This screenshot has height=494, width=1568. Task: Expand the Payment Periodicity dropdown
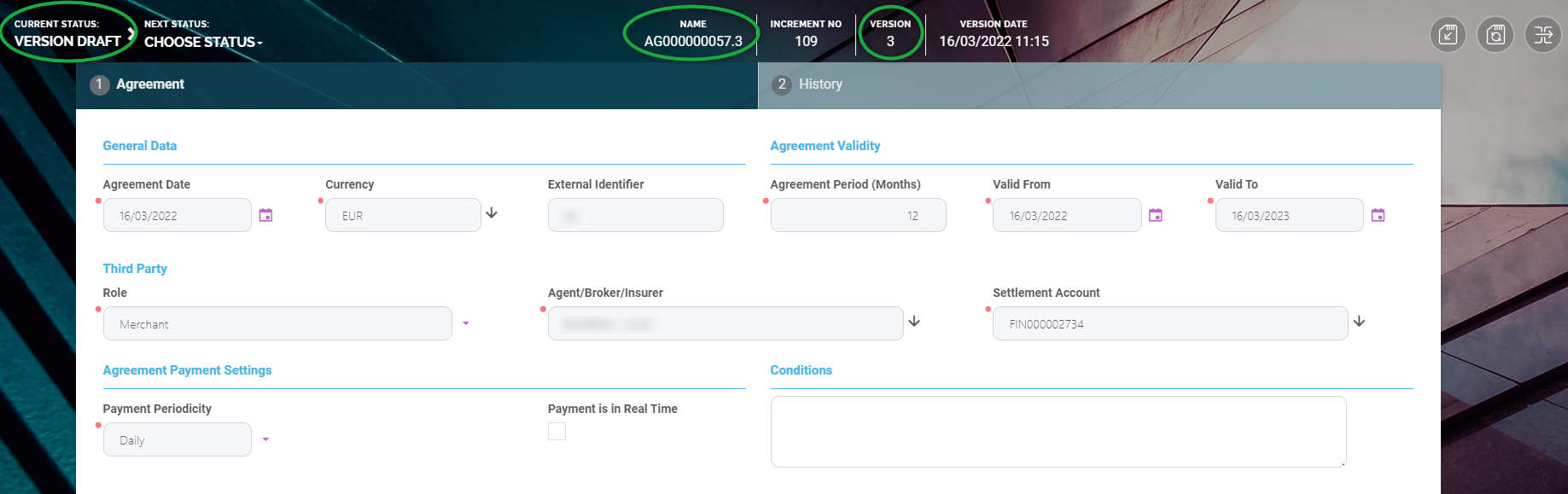265,439
